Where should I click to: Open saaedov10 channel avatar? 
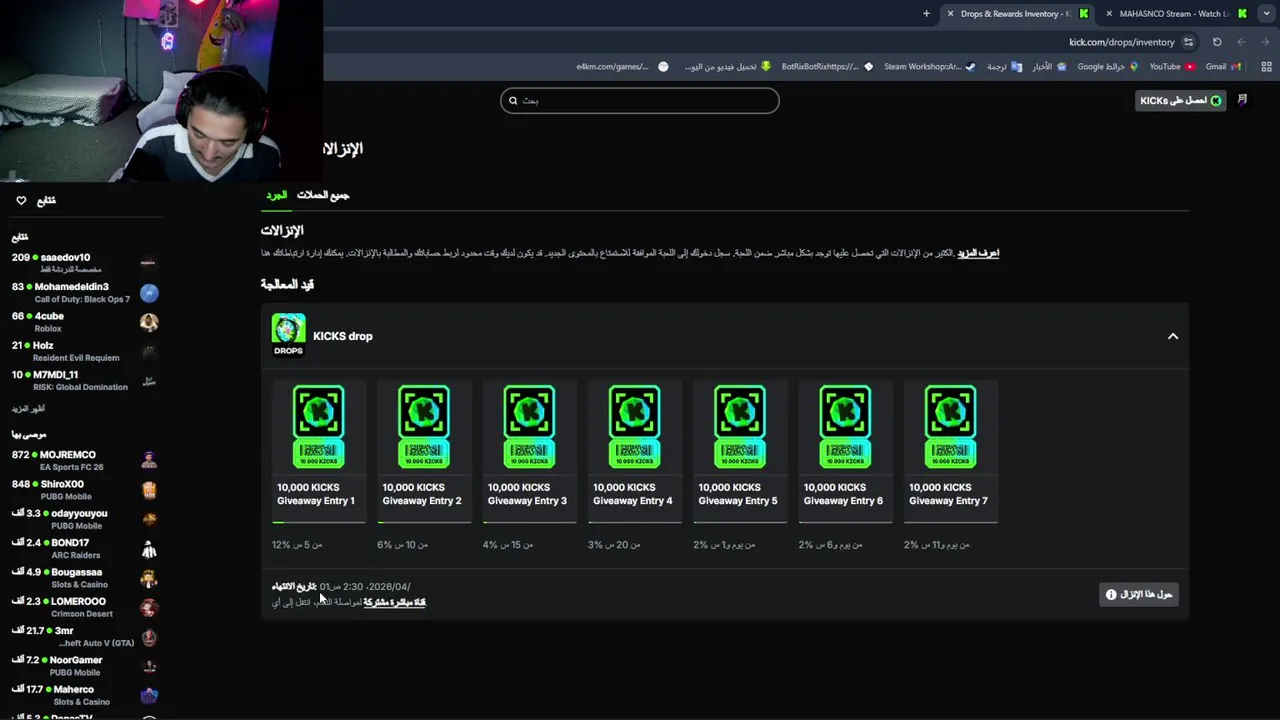pyautogui.click(x=148, y=263)
